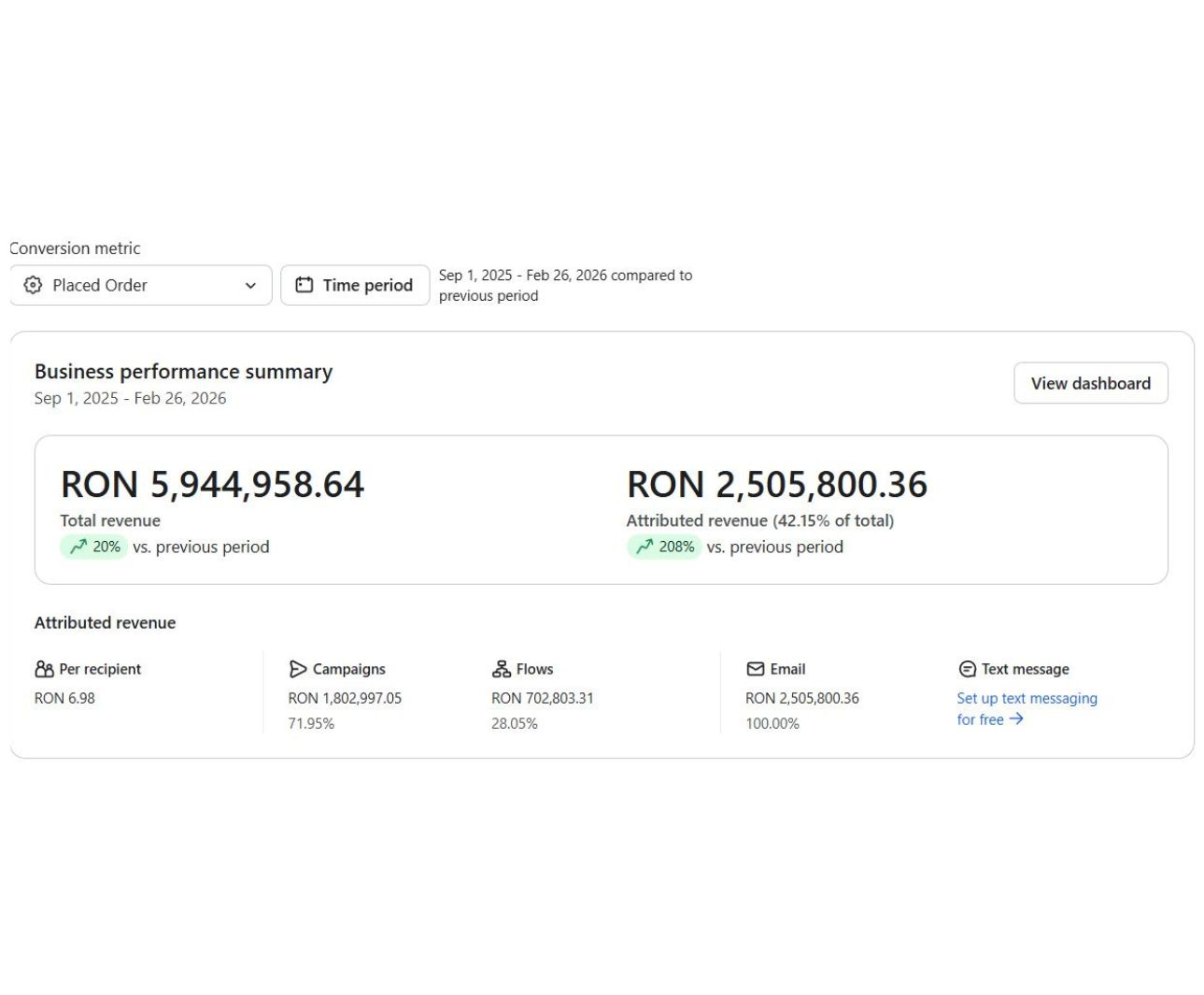Click the Email envelope icon
1204x995 pixels.
[756, 669]
